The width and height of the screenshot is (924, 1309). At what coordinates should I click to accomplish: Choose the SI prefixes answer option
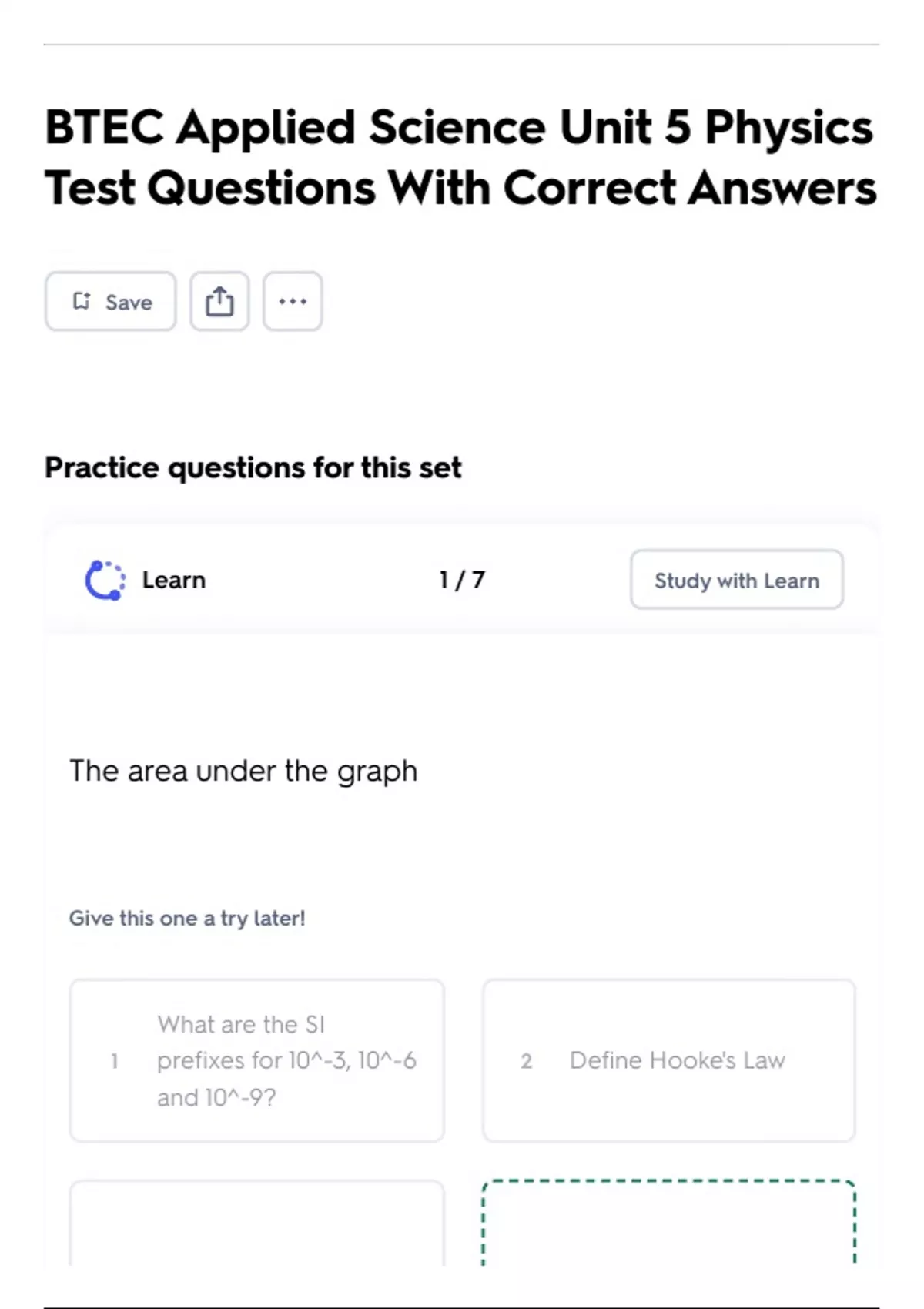pyautogui.click(x=256, y=1060)
